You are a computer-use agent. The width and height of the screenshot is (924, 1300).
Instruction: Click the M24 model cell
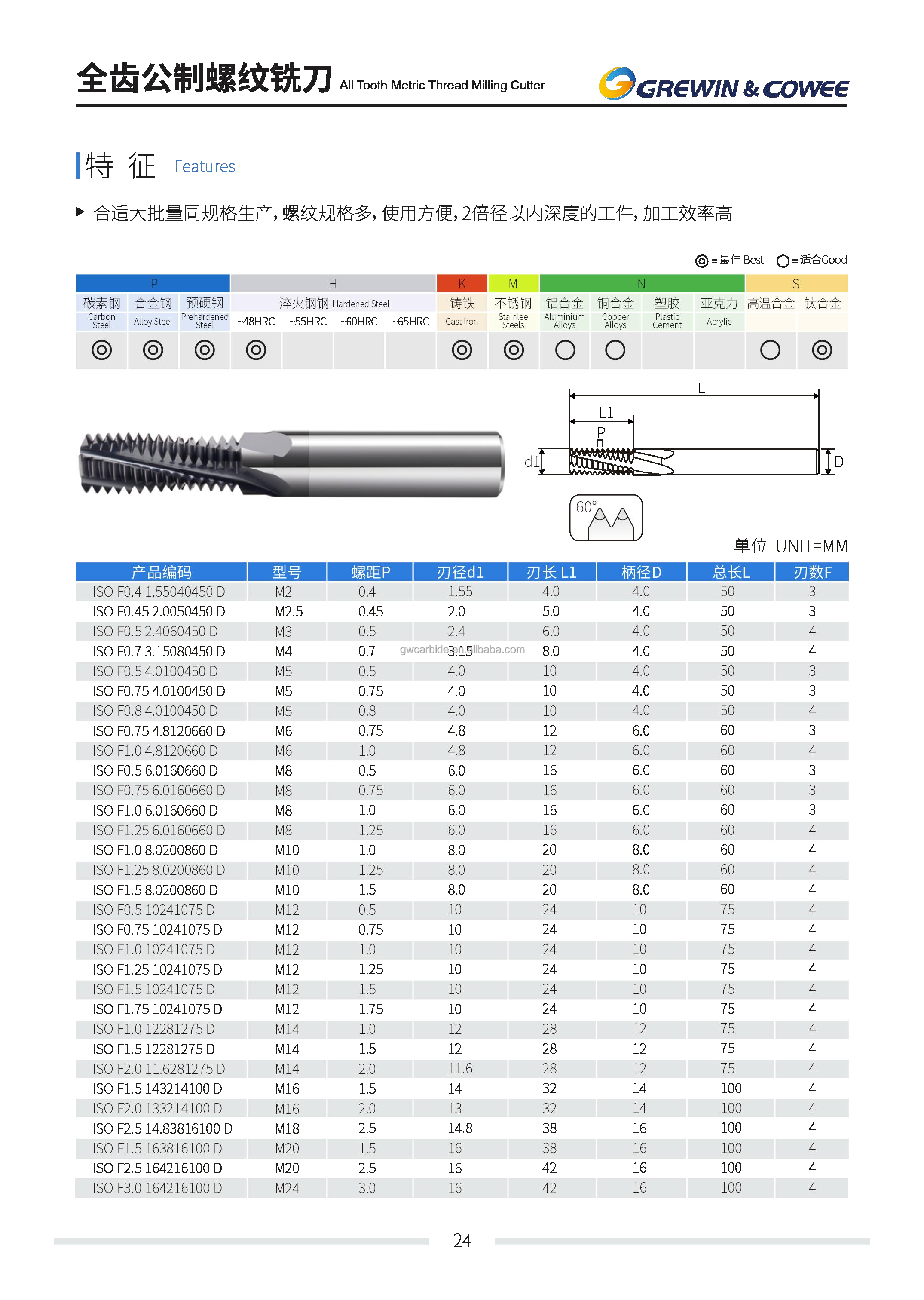pyautogui.click(x=288, y=1188)
